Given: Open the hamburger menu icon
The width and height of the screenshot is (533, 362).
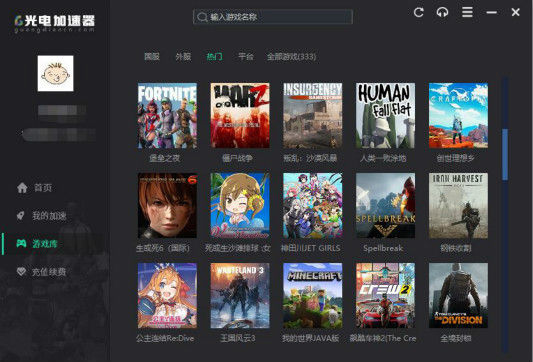Looking at the screenshot, I should pos(467,12).
